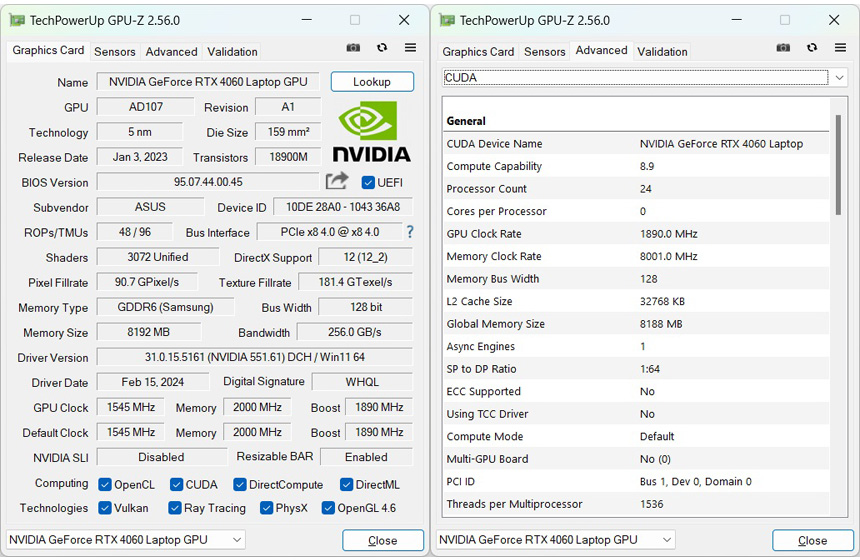Open the CUDA dropdown in Advanced tab
The height and width of the screenshot is (560, 860).
[839, 78]
